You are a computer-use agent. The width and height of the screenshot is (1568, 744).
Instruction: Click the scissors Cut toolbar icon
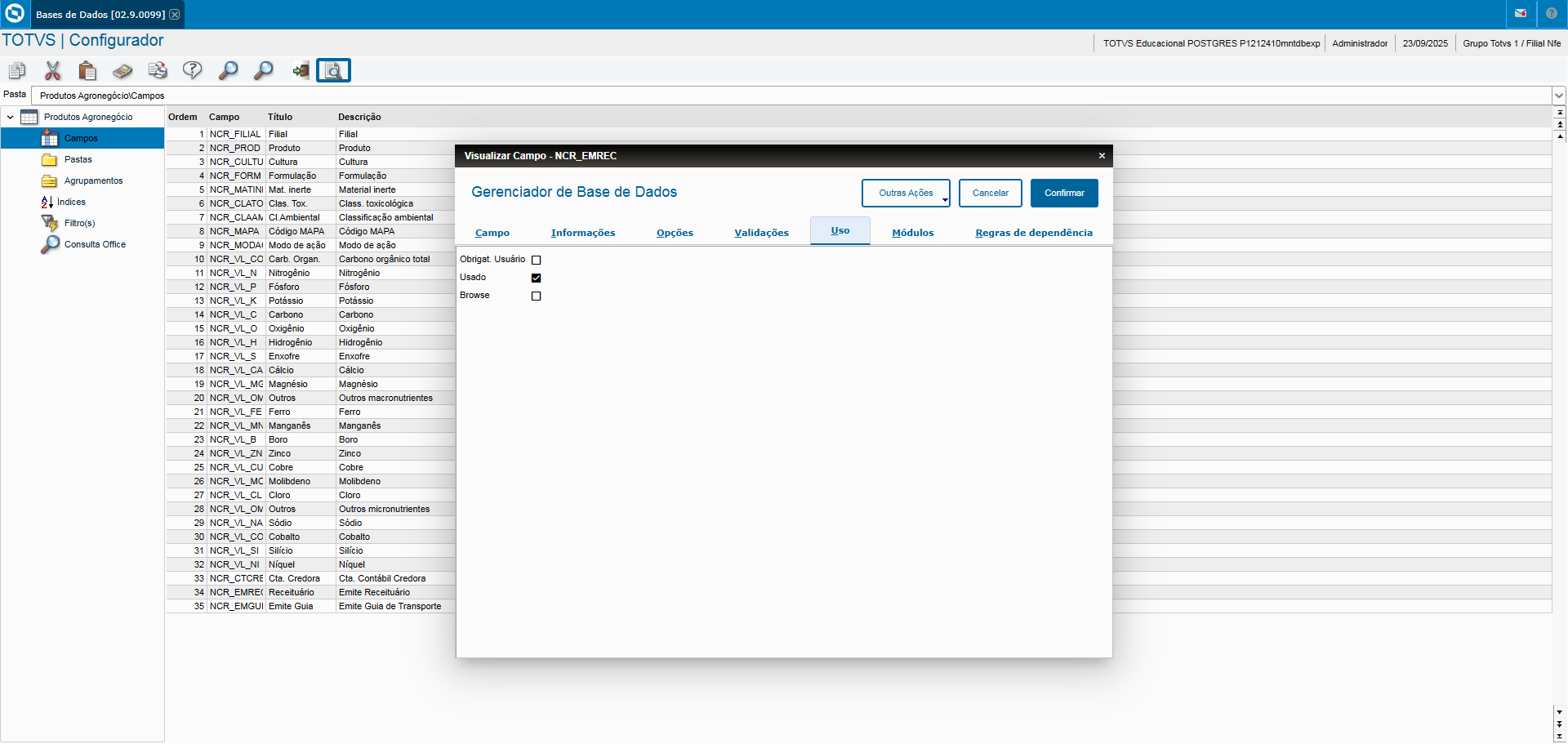point(53,71)
